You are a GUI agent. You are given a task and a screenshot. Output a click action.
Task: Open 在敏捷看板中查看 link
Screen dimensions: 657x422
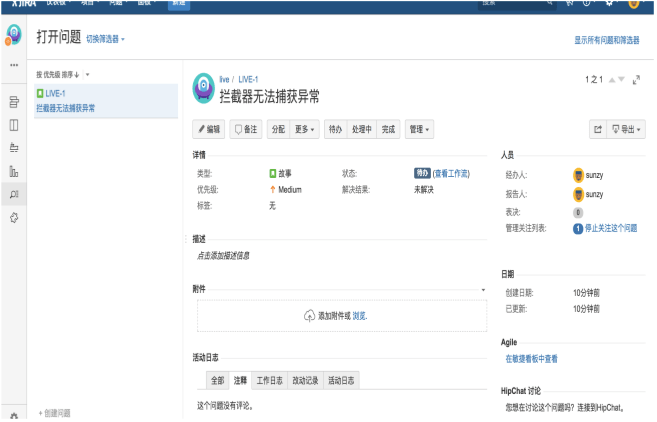tap(531, 359)
